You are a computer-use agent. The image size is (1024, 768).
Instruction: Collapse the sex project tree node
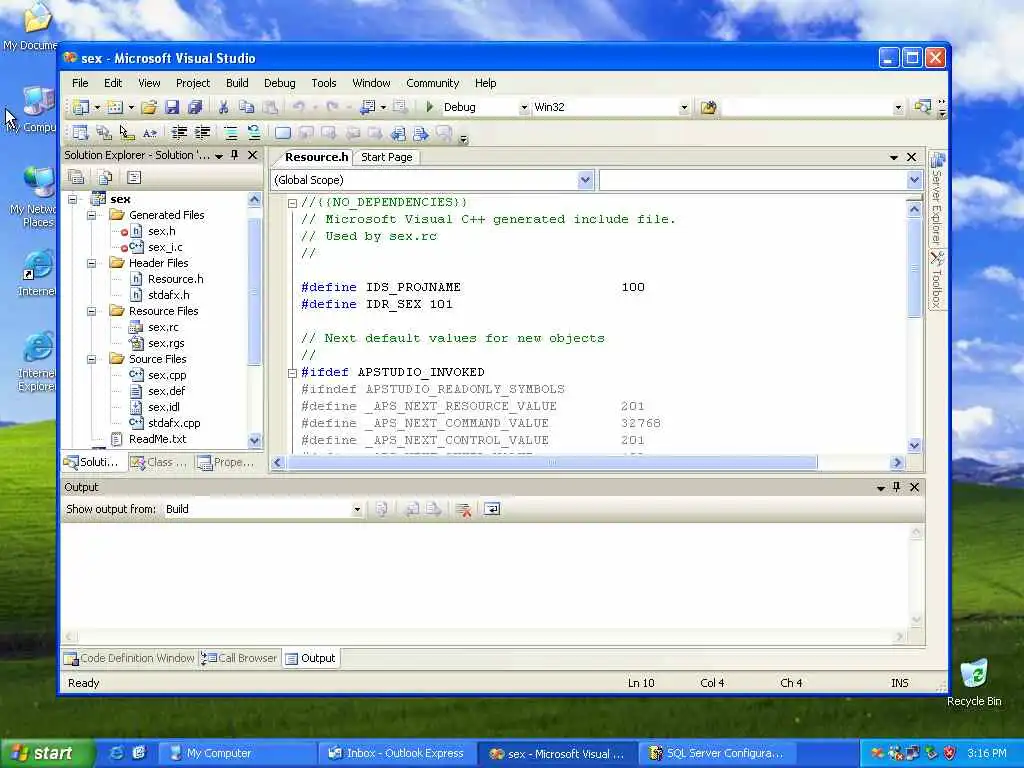tap(72, 199)
